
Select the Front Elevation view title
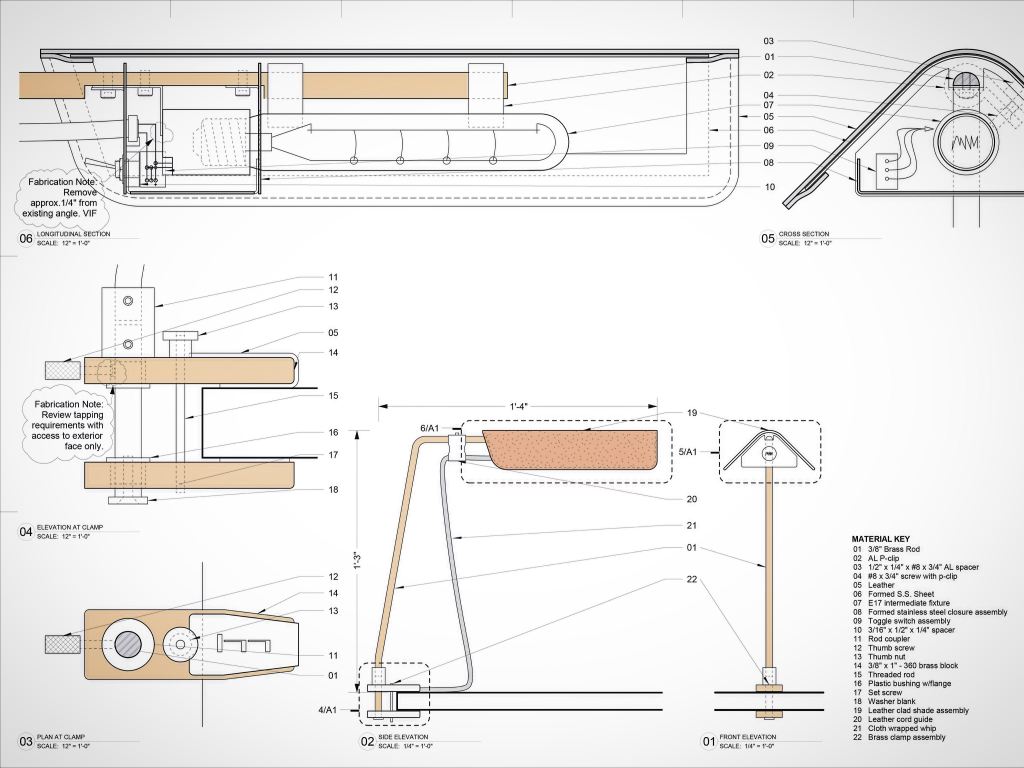click(x=746, y=737)
